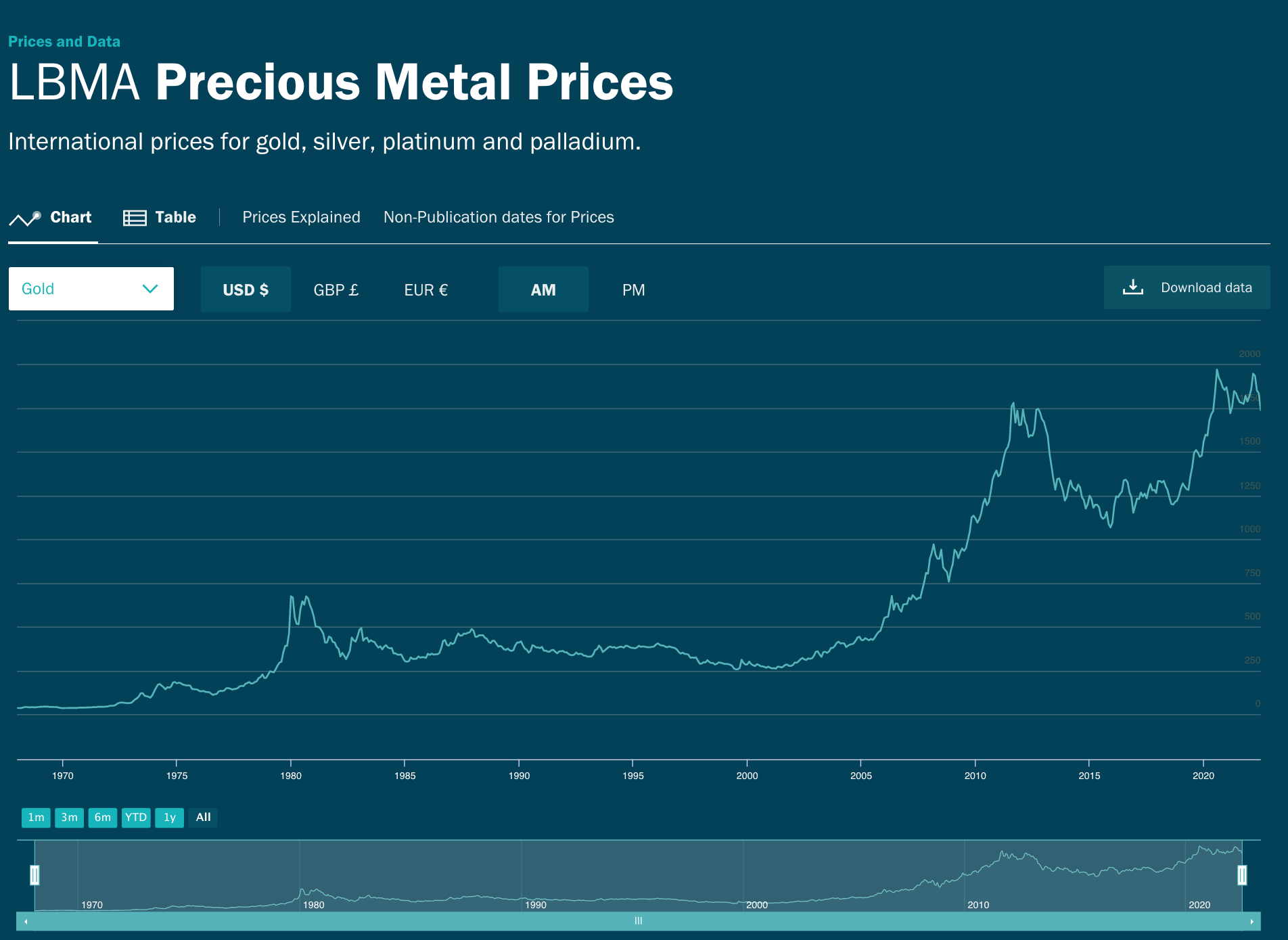Select the PM price option
The height and width of the screenshot is (940, 1288).
[633, 289]
